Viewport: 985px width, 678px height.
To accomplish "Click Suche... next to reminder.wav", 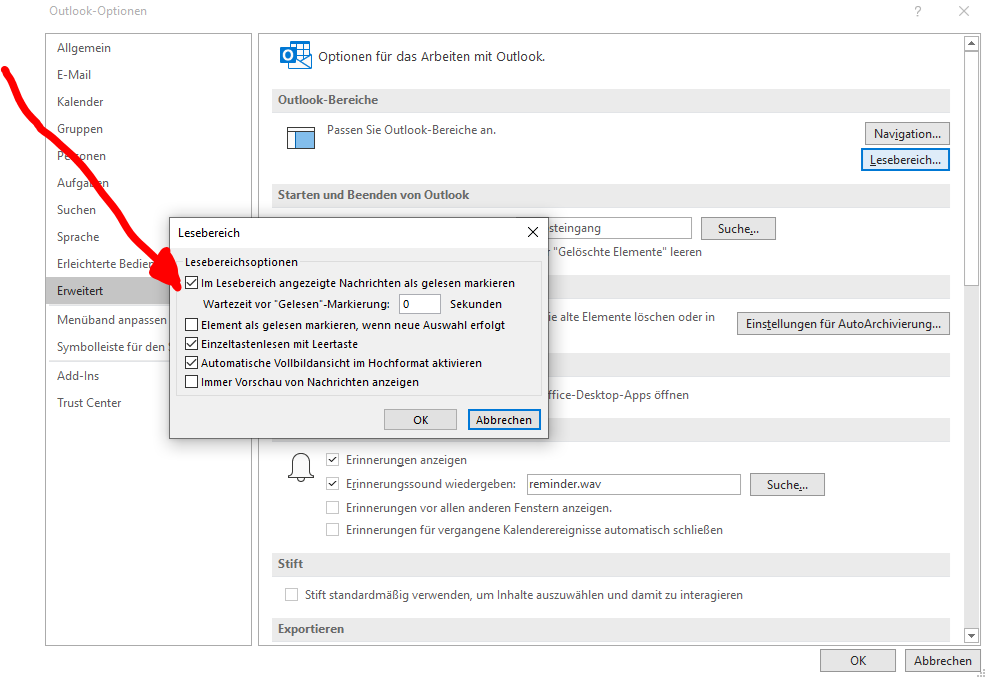I will (787, 484).
